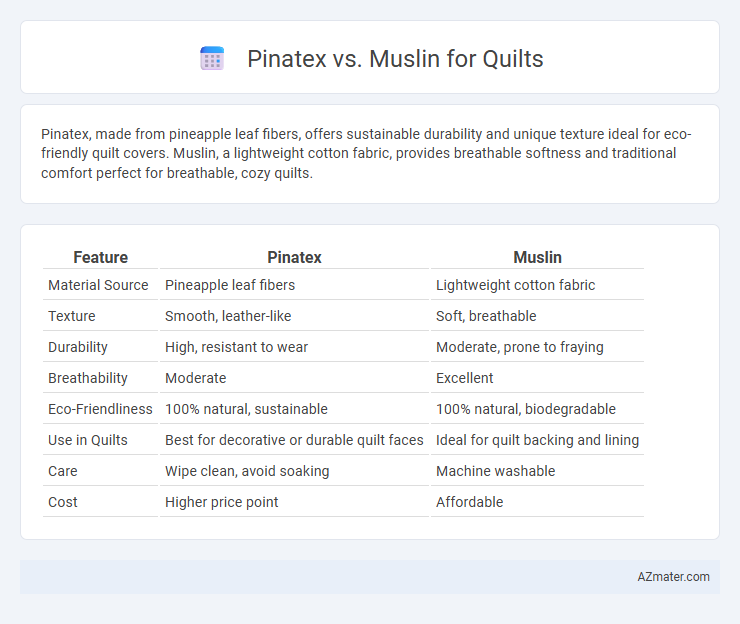This screenshot has width=740, height=624.
Task: Click the '100% natural, biodegradable' cell
Action: point(537,409)
